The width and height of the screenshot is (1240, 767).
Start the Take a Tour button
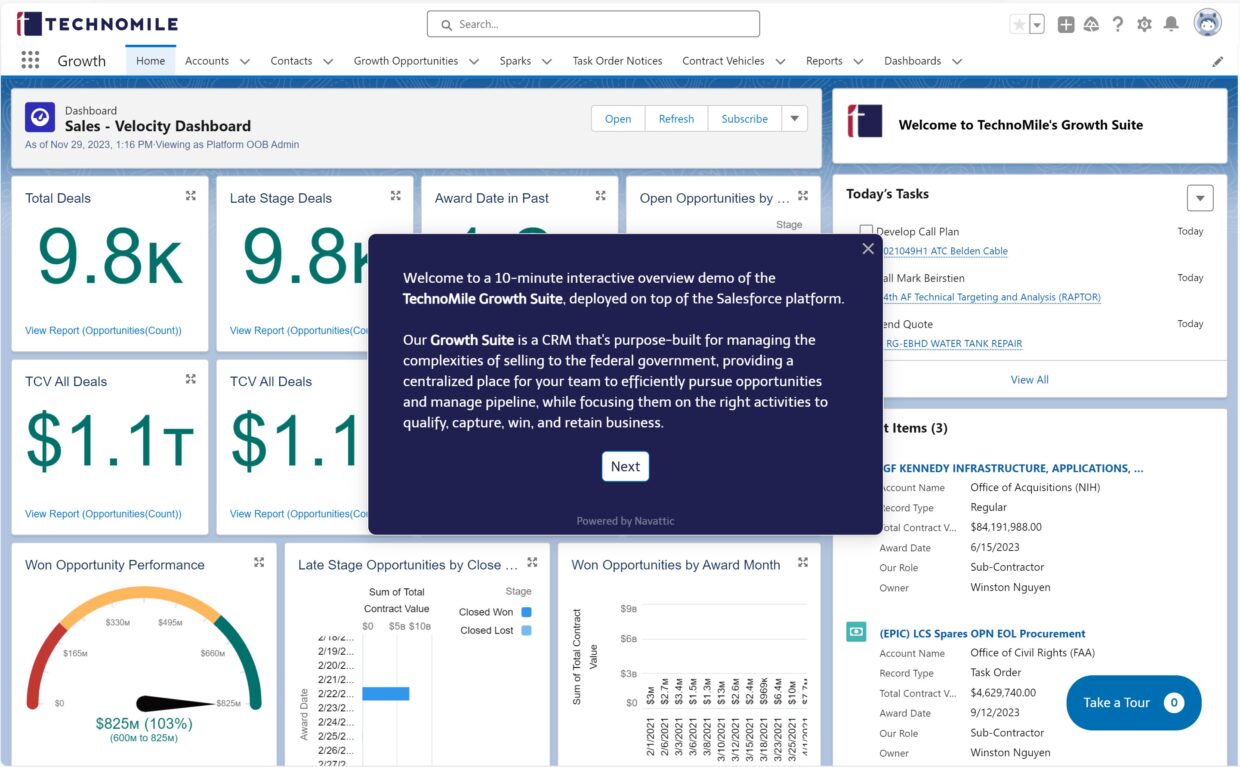pos(1133,702)
